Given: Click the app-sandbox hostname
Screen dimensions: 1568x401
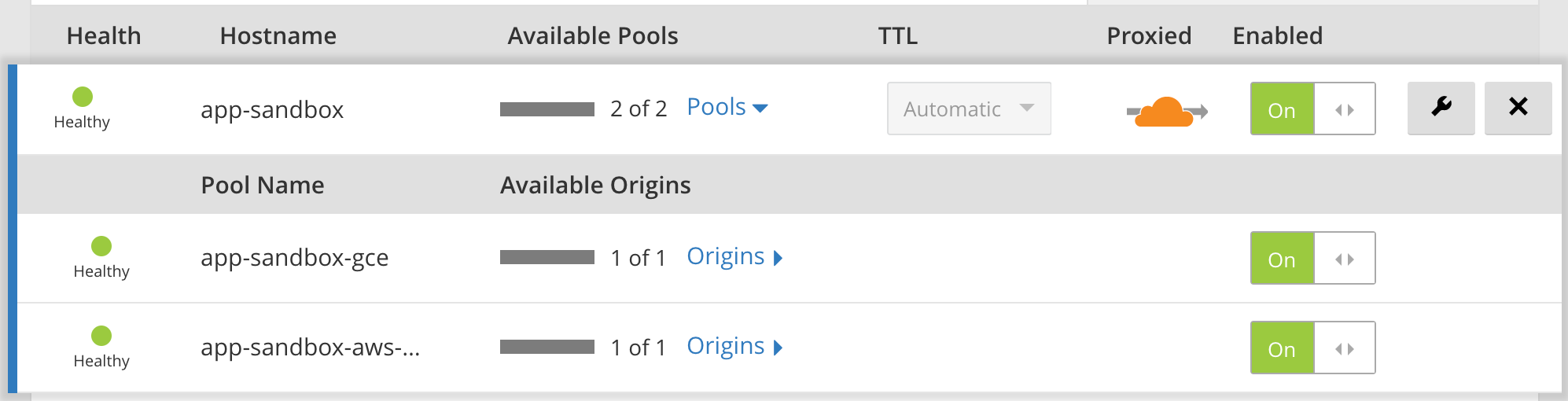Looking at the screenshot, I should pos(272,109).
